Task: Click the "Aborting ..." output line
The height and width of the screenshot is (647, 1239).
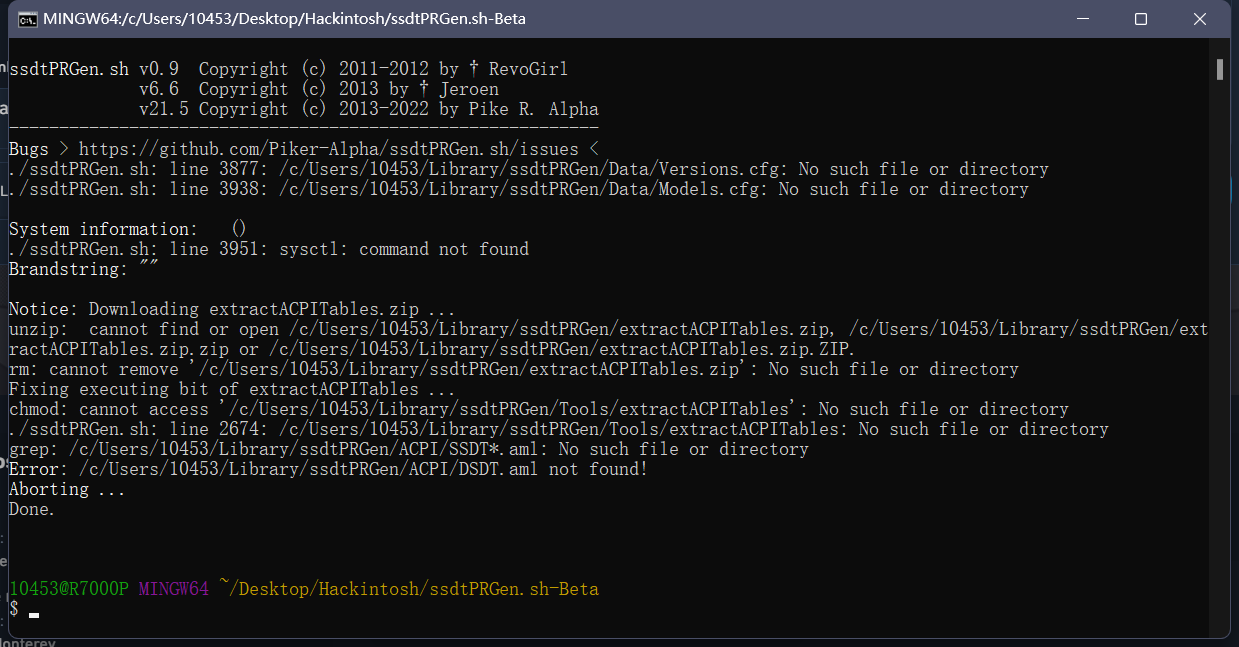Action: pyautogui.click(x=63, y=489)
